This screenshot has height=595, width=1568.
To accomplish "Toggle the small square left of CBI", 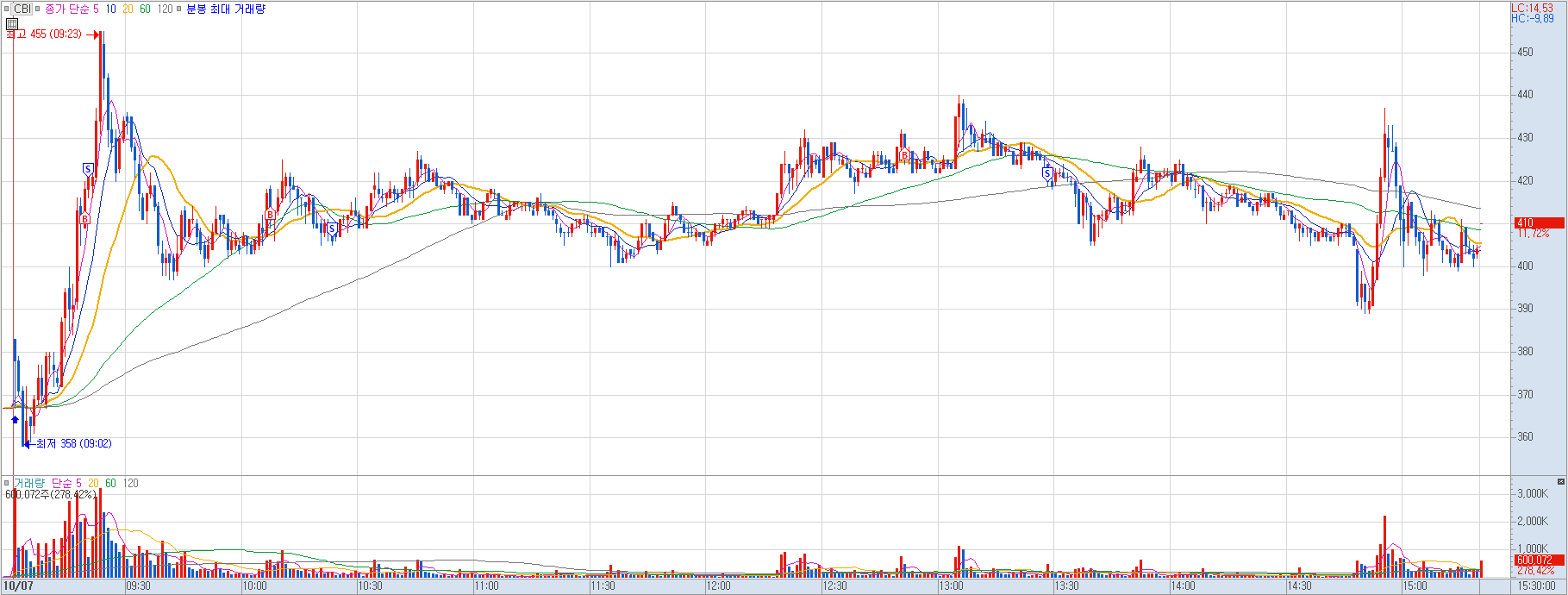I will coord(7,9).
